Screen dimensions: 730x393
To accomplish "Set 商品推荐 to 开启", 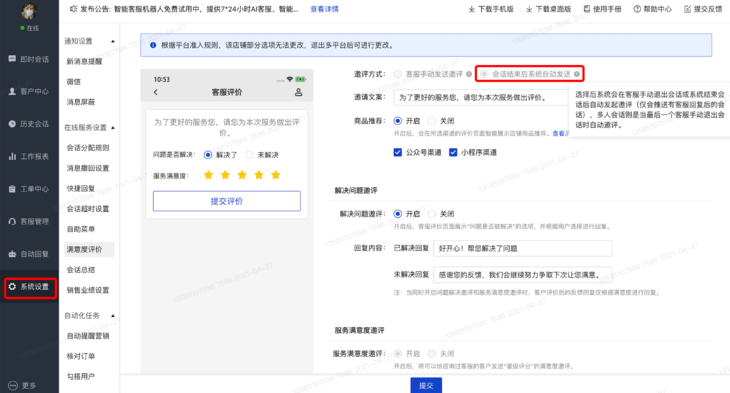I will (x=398, y=121).
